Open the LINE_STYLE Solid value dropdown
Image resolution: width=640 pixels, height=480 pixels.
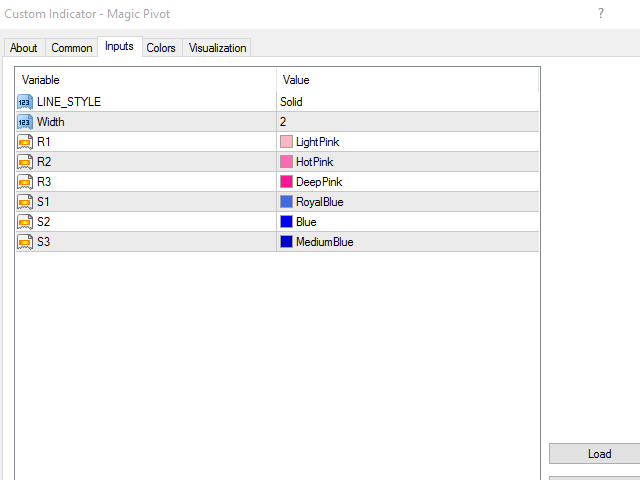(408, 102)
